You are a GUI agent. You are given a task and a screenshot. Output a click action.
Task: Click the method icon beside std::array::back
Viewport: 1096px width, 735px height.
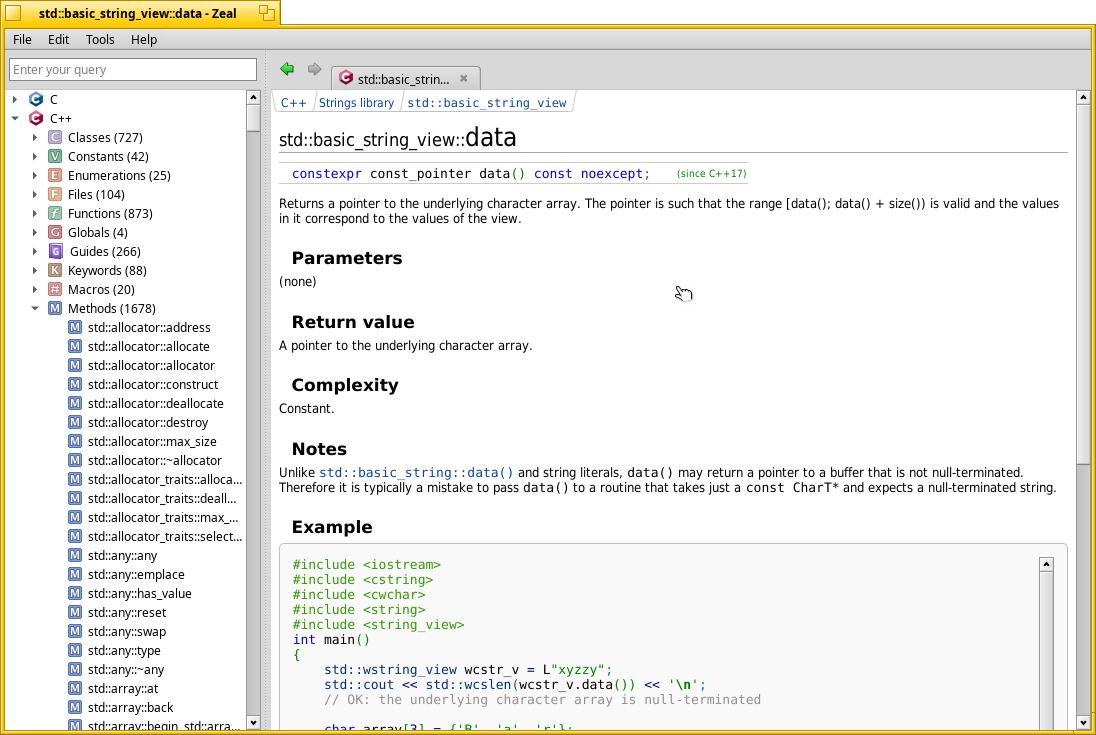tap(75, 707)
